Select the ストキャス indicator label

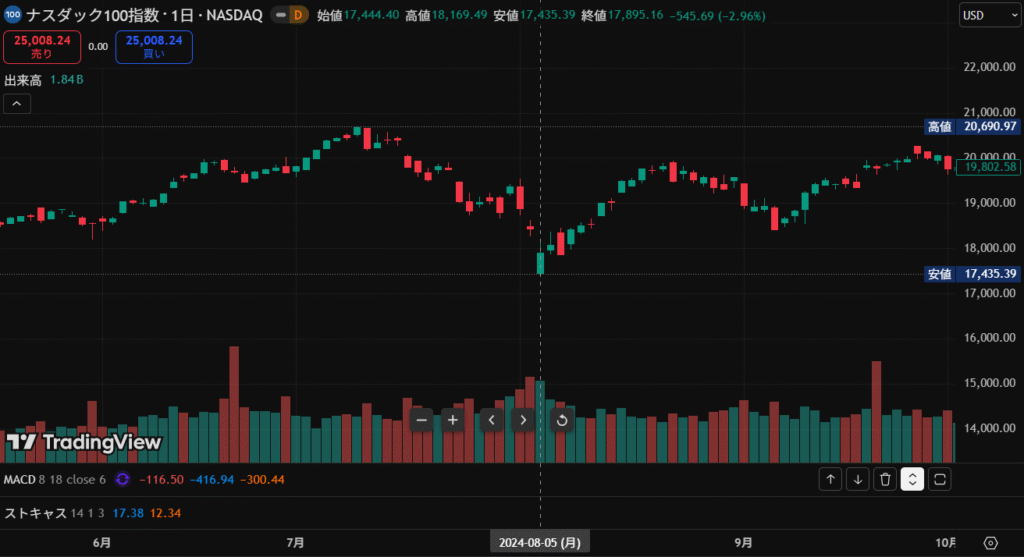click(x=35, y=513)
